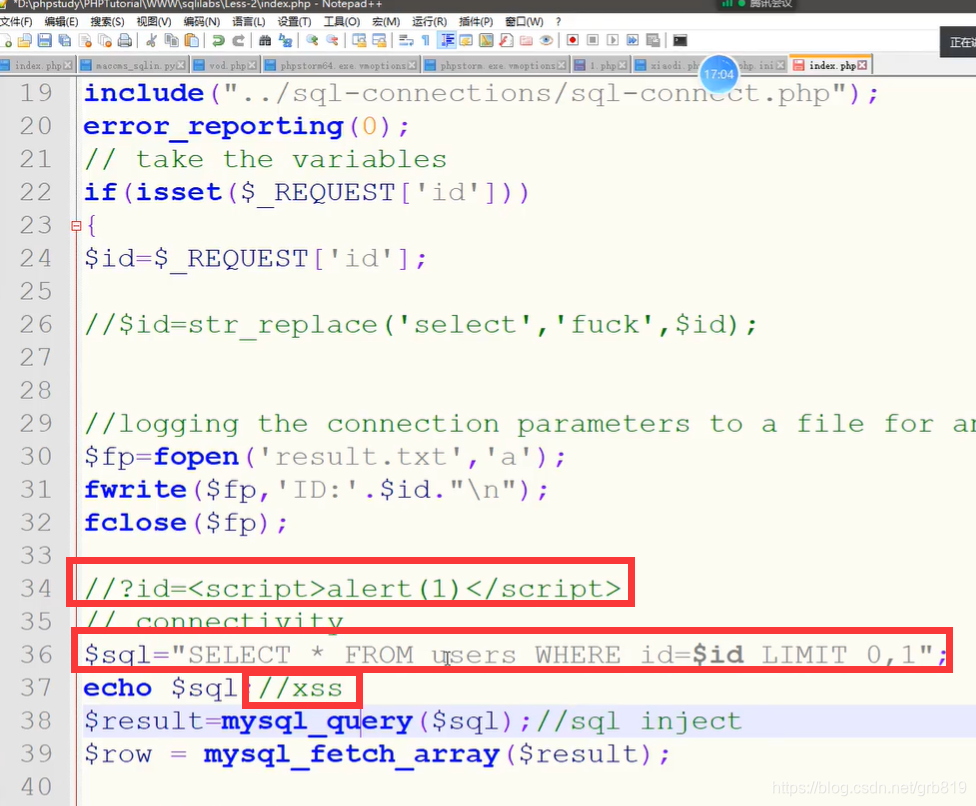Viewport: 976px width, 806px height.
Task: Click the Synchronize Vertical Scrolling icon
Action: click(x=359, y=41)
